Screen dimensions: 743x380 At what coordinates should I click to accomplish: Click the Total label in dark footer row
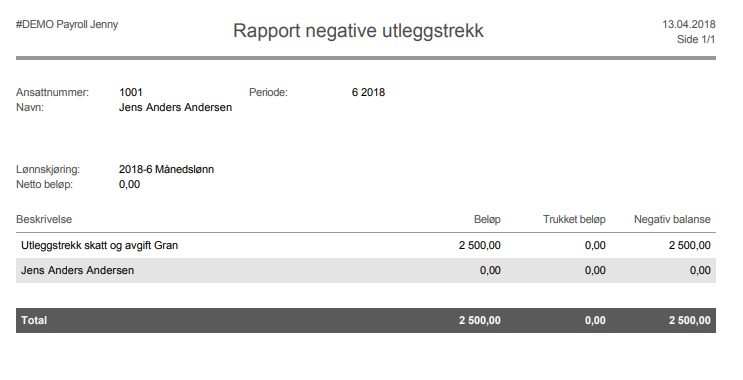[x=34, y=321]
